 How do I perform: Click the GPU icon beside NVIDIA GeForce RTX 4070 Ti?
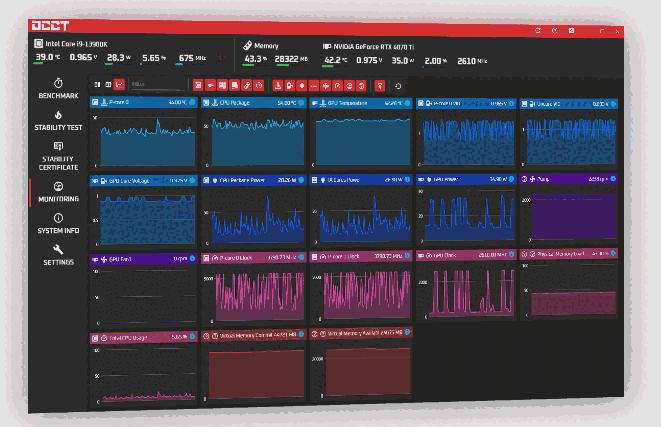tap(327, 46)
